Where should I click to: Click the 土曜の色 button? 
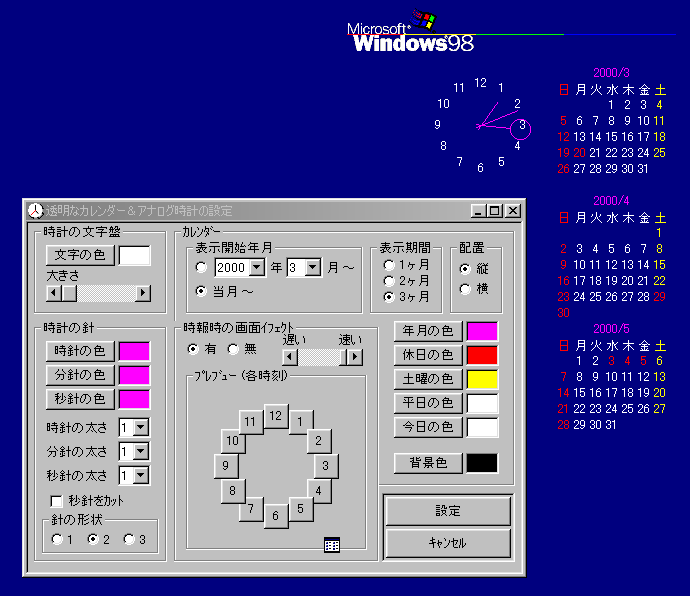428,379
